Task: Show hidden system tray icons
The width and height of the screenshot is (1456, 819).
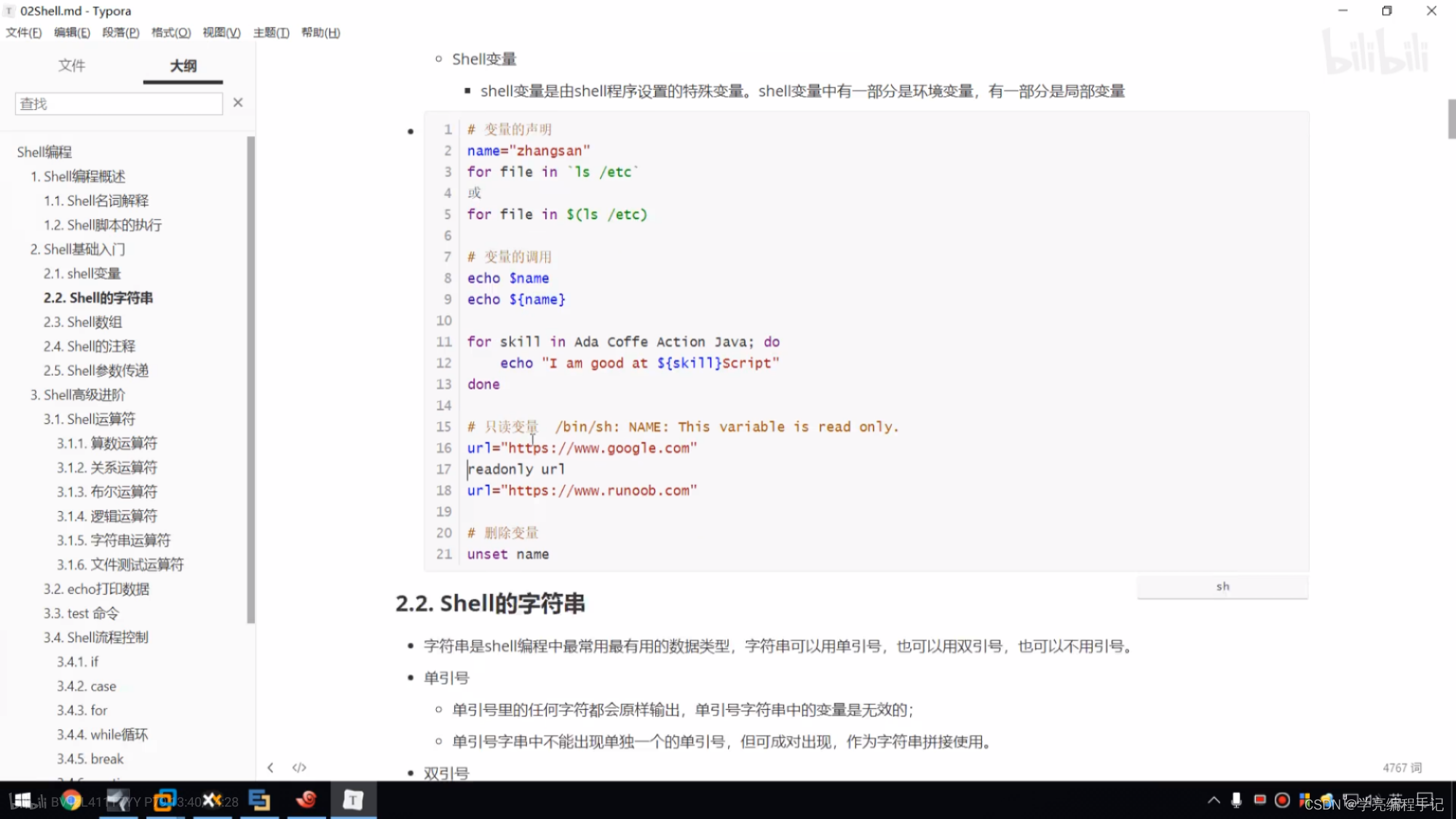Action: coord(1214,801)
